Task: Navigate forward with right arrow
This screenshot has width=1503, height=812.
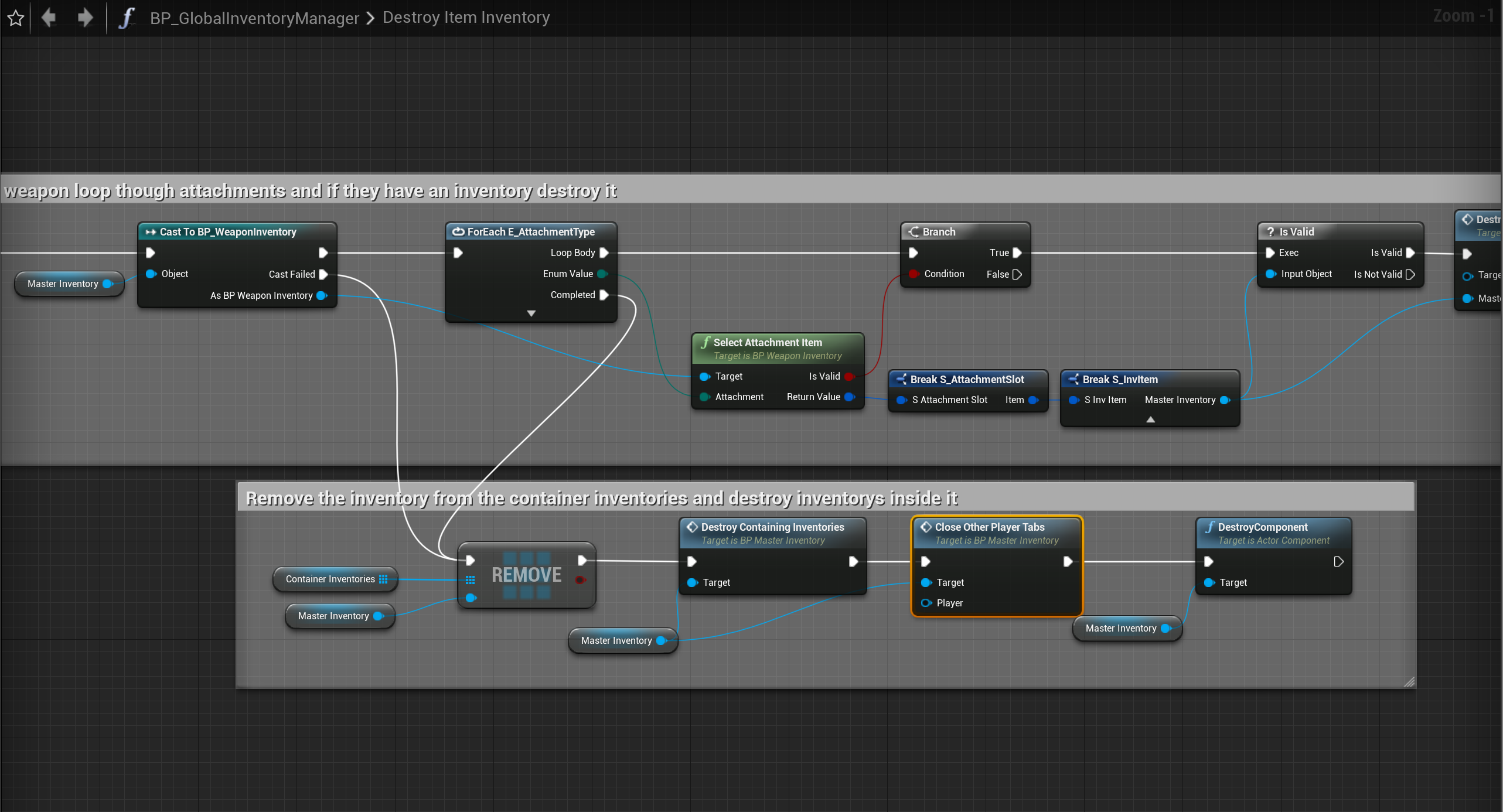Action: tap(86, 18)
